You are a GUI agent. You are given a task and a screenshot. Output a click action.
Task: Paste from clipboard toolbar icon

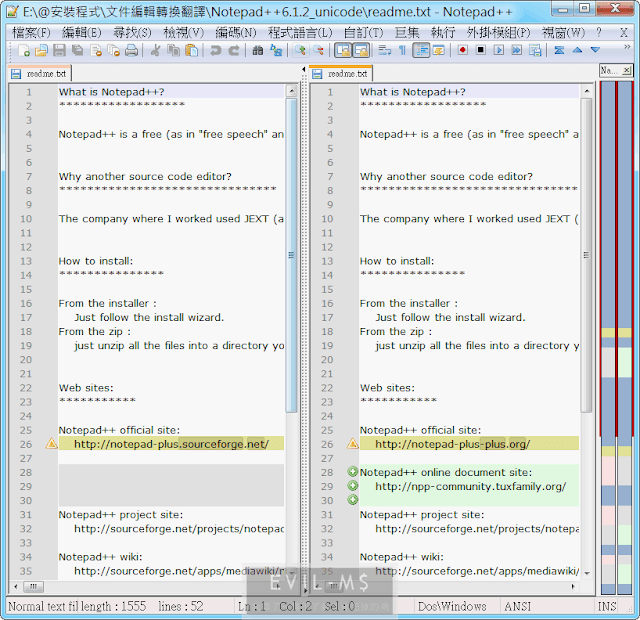pyautogui.click(x=191, y=50)
